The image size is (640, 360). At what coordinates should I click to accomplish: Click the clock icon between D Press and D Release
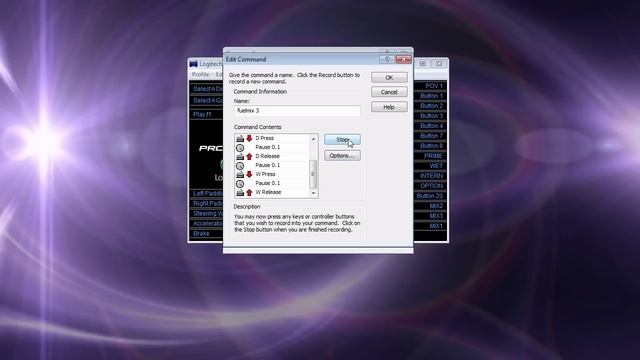pyautogui.click(x=240, y=147)
